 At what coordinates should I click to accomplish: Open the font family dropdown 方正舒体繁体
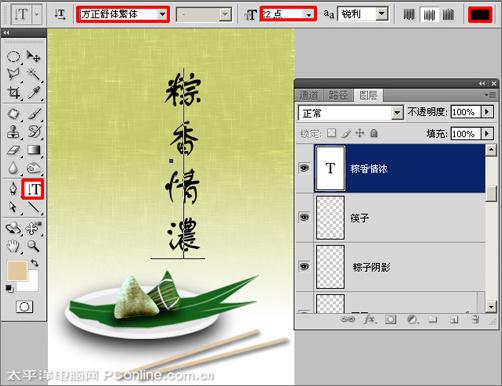162,14
